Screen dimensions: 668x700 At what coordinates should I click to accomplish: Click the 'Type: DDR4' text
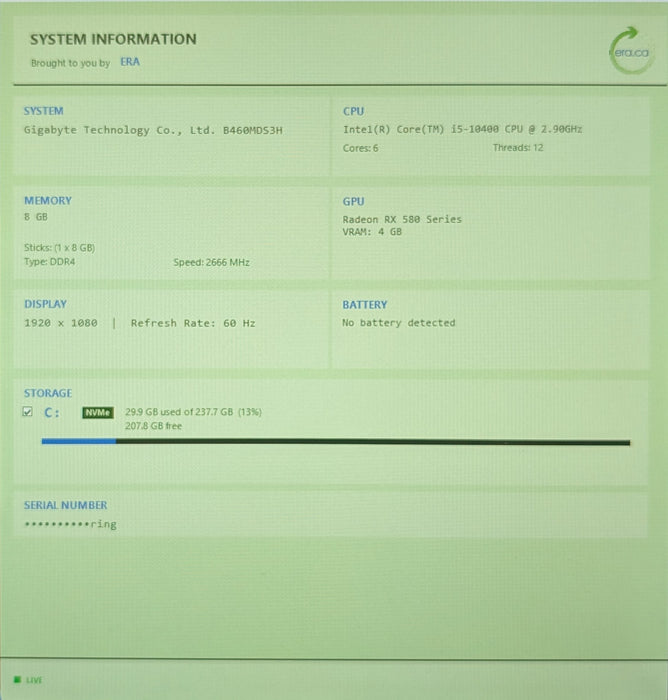50,262
